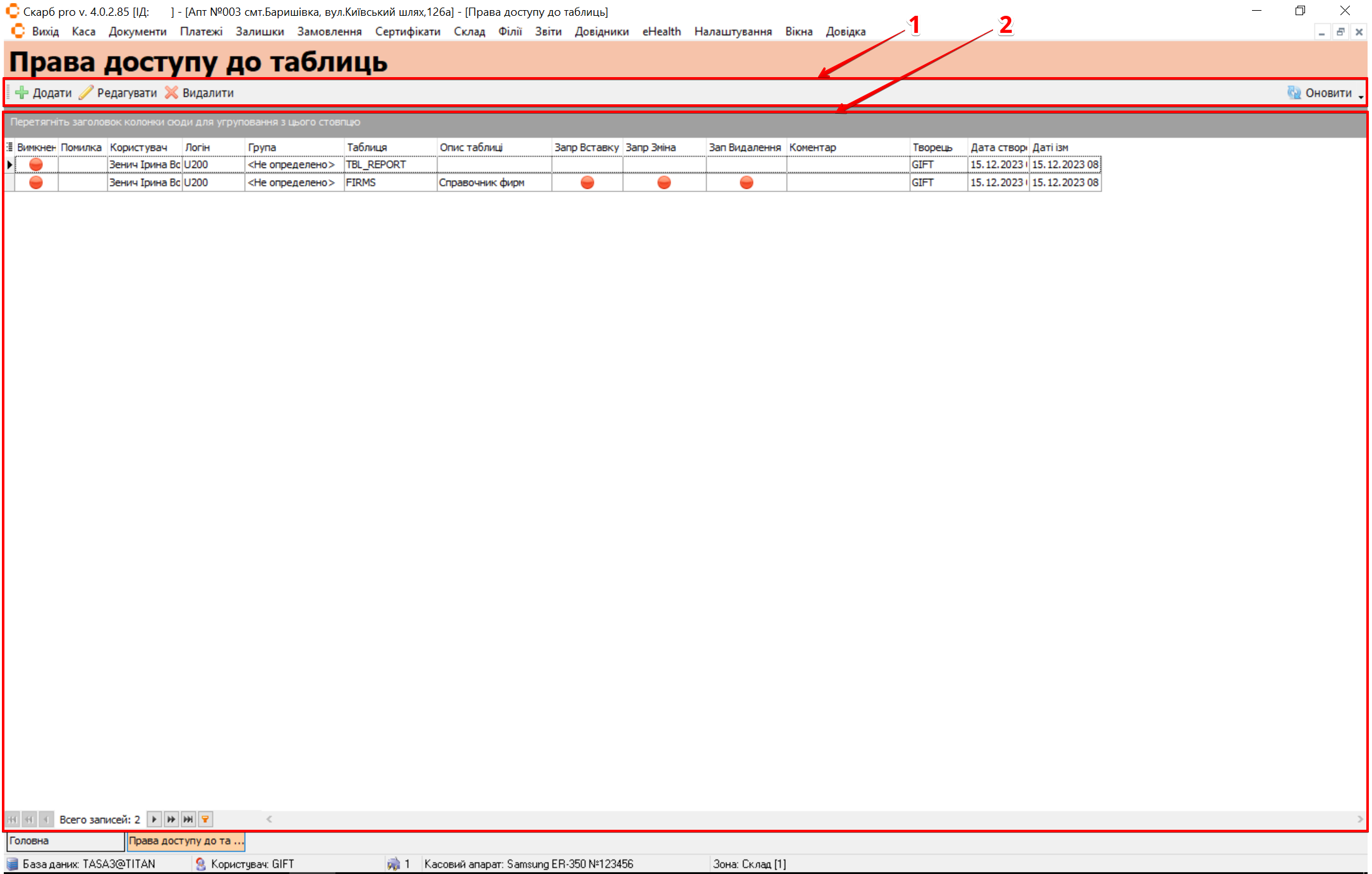Click the orange filter funnel icon

205,819
